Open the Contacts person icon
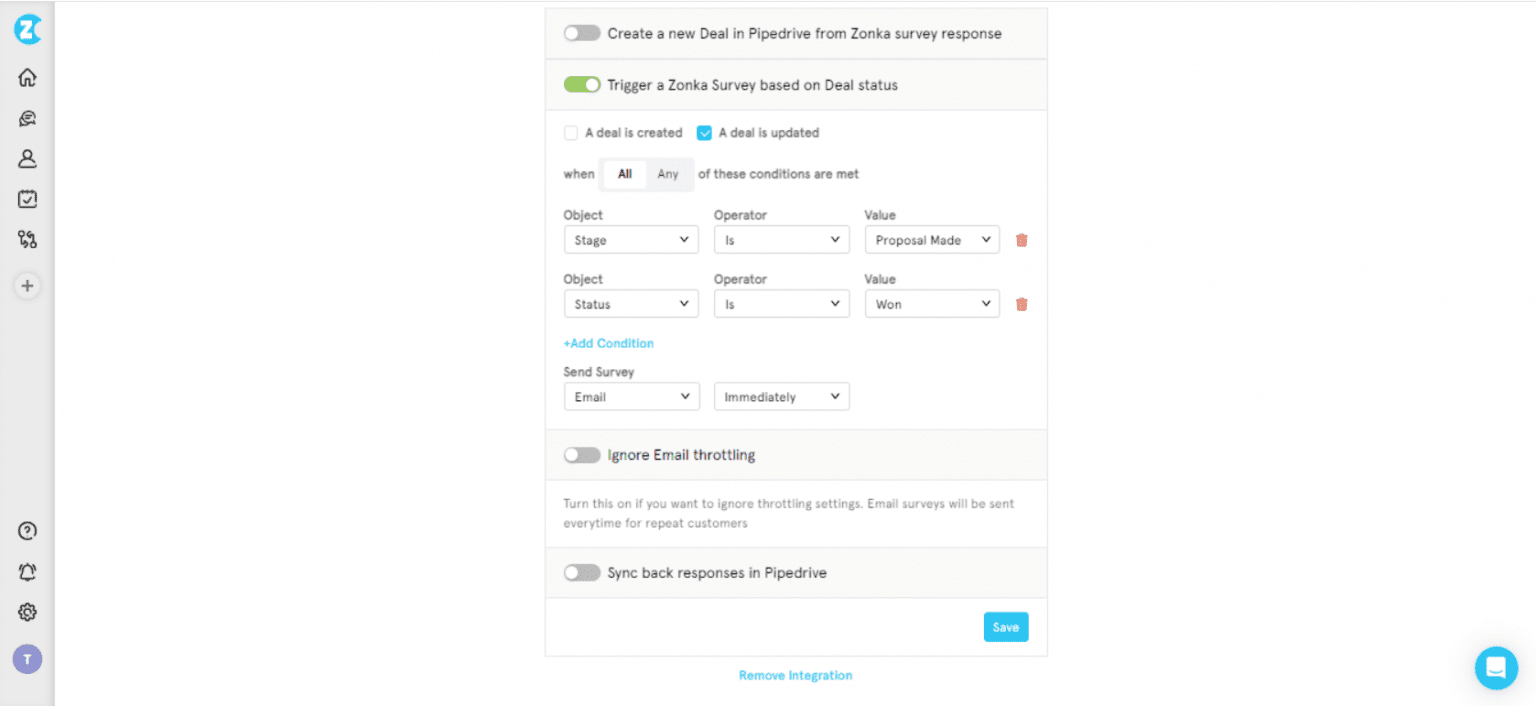The height and width of the screenshot is (706, 1536). (27, 158)
